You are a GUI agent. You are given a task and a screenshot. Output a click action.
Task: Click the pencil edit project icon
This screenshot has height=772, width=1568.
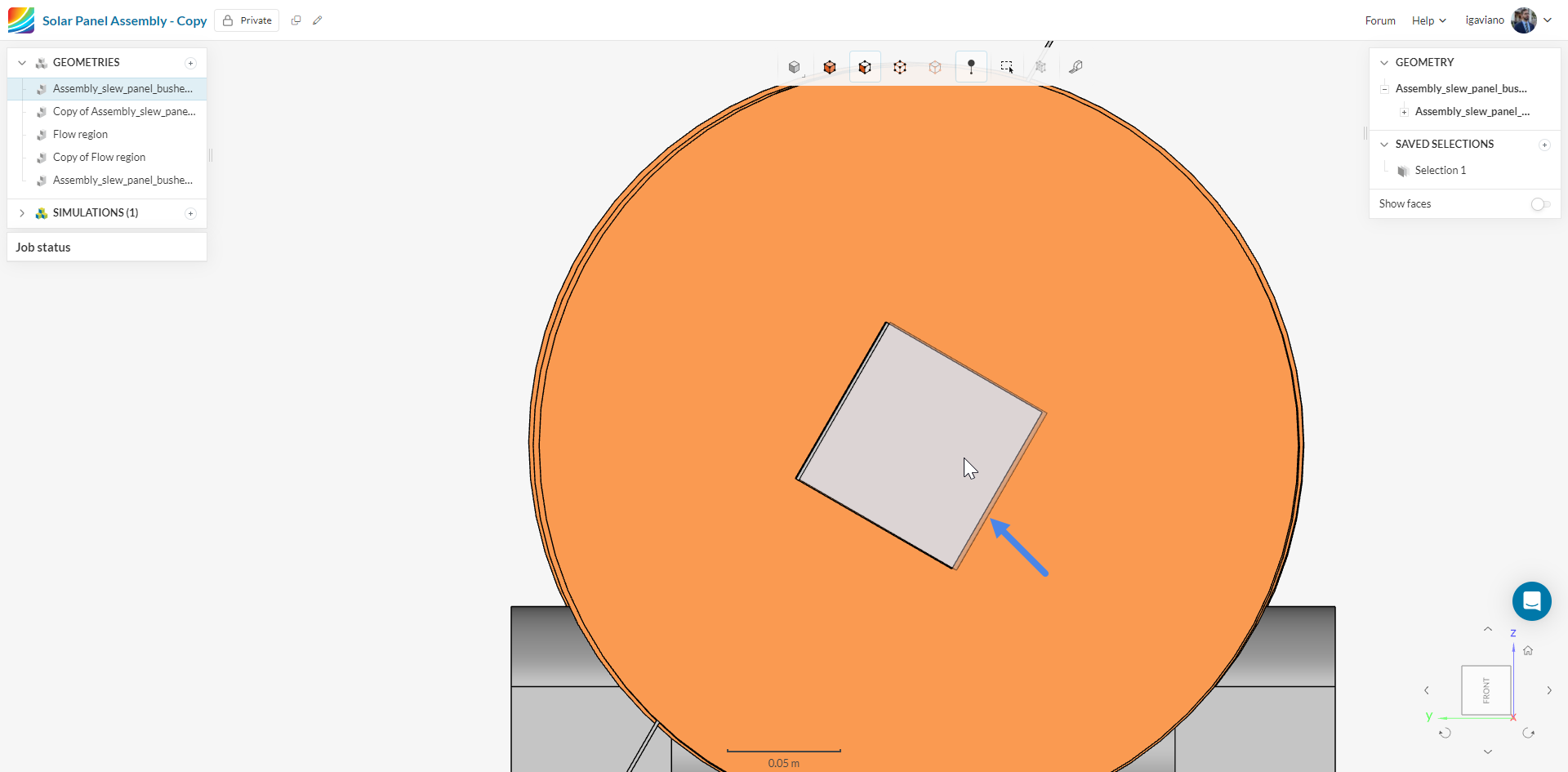click(318, 20)
